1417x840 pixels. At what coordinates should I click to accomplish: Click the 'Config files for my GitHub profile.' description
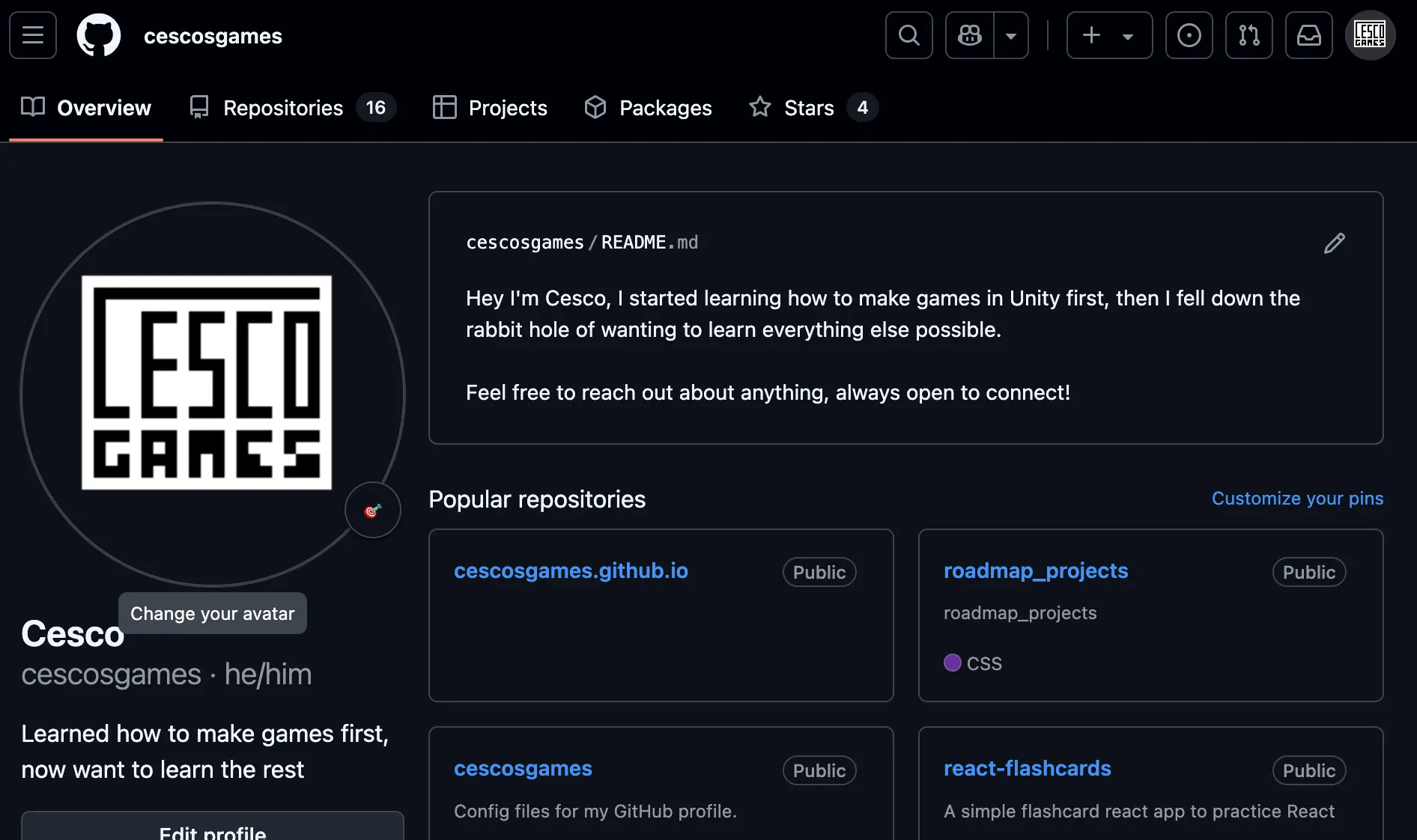point(595,812)
